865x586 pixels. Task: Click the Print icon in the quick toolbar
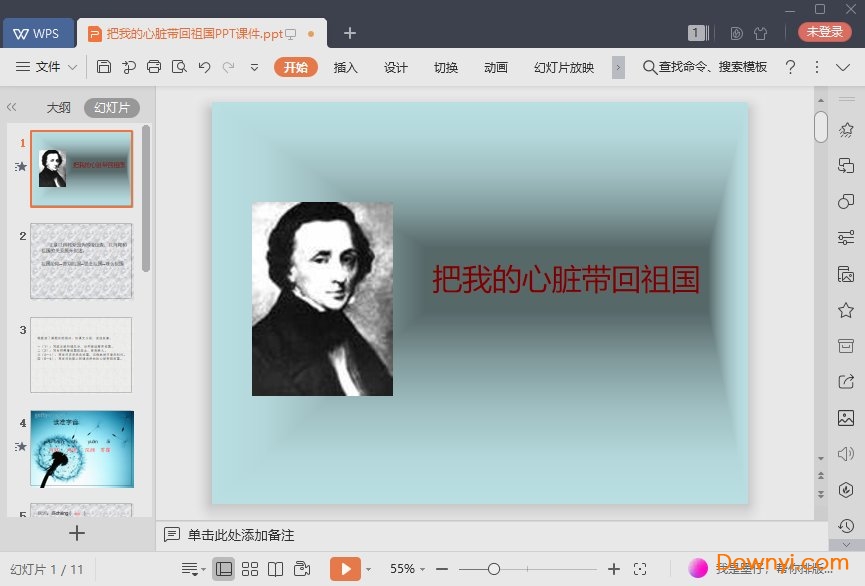153,67
